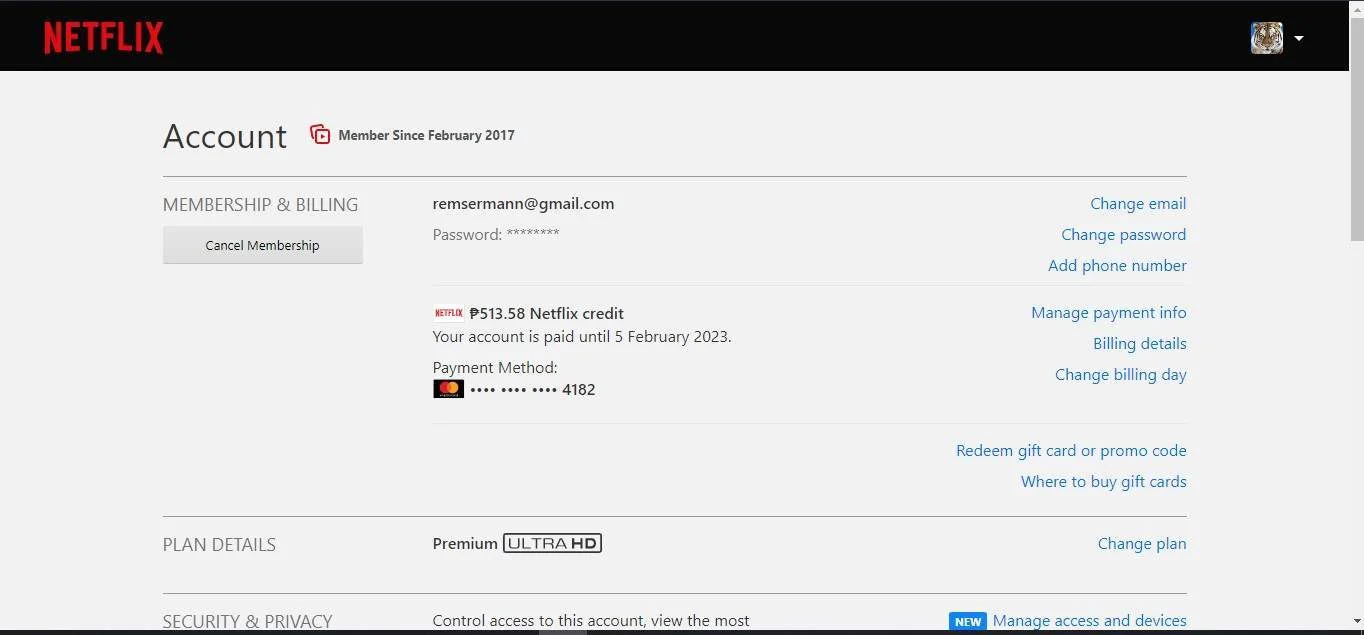
Task: Click the ₱513.58 Netflix credit text
Action: click(546, 313)
